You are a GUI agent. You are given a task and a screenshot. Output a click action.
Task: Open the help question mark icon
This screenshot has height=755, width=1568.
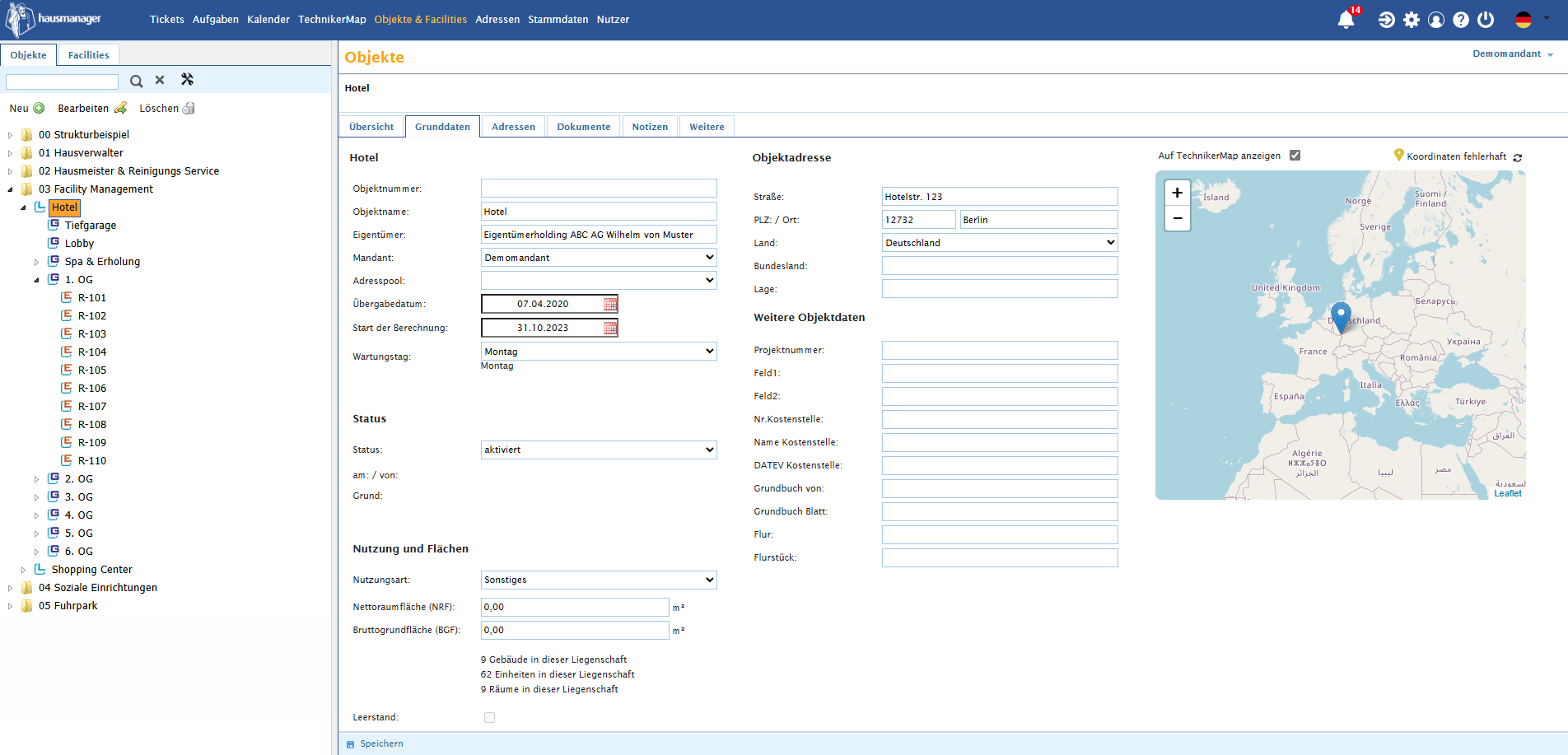coord(1461,20)
